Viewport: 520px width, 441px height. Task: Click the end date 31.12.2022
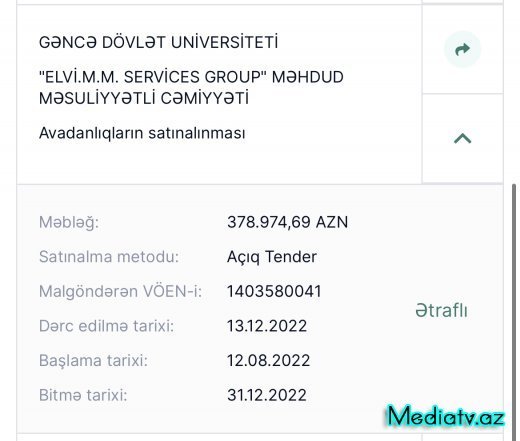[267, 395]
